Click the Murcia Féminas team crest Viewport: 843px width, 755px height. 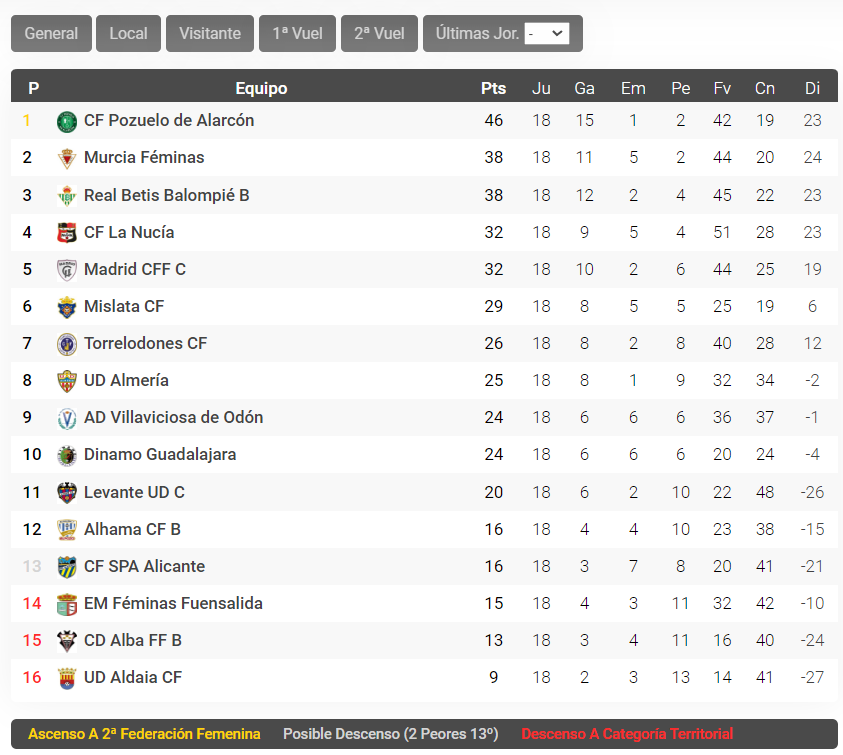(x=67, y=159)
